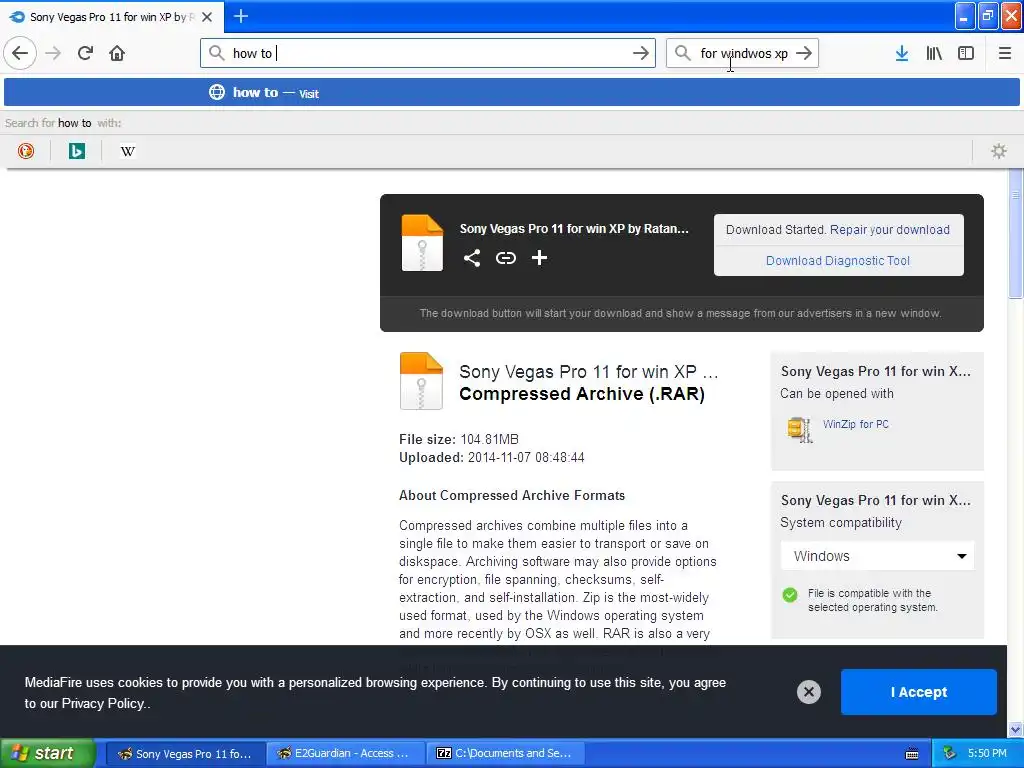1024x768 pixels.
Task: Click the archive file icon beside Compressed Archive
Action: (x=421, y=381)
